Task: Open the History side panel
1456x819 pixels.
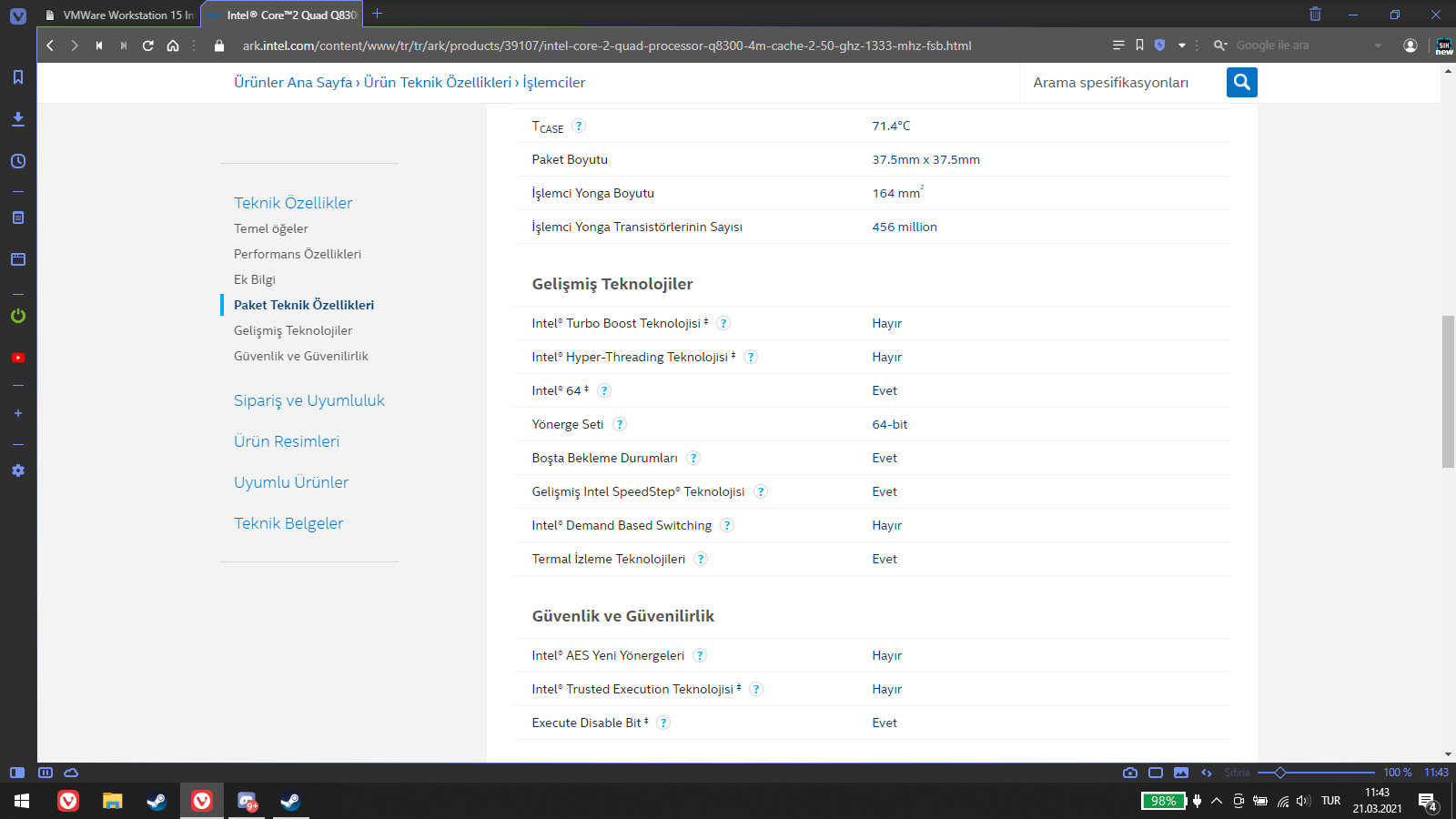Action: tap(18, 161)
